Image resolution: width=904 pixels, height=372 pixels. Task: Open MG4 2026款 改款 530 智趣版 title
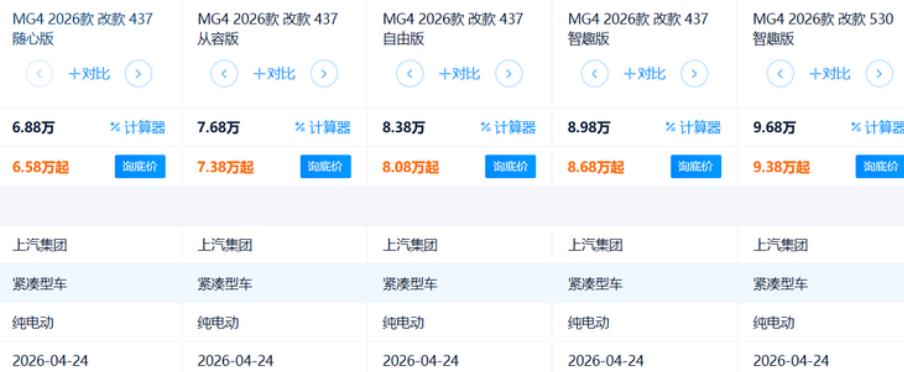click(x=823, y=29)
